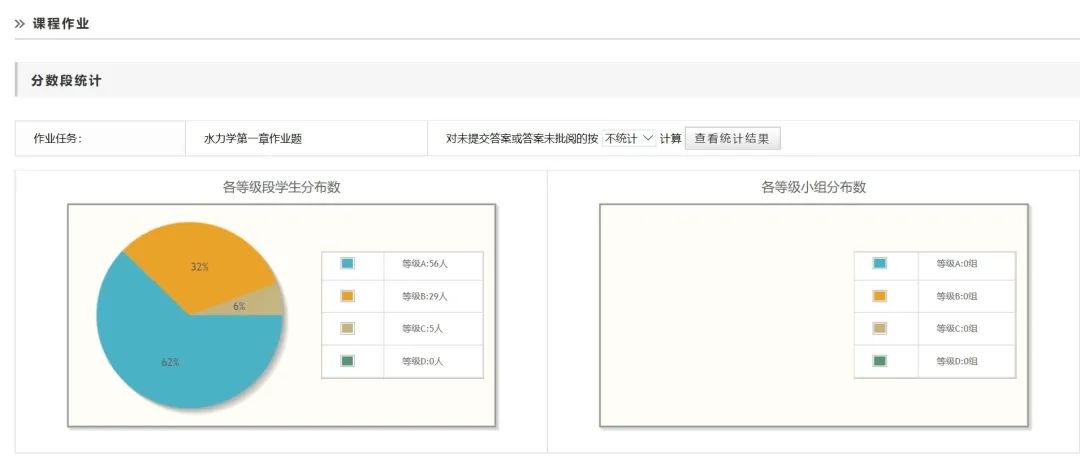The image size is (1080, 466).
Task: Click tan swatch for 等级C:5人
Action: pyautogui.click(x=347, y=328)
